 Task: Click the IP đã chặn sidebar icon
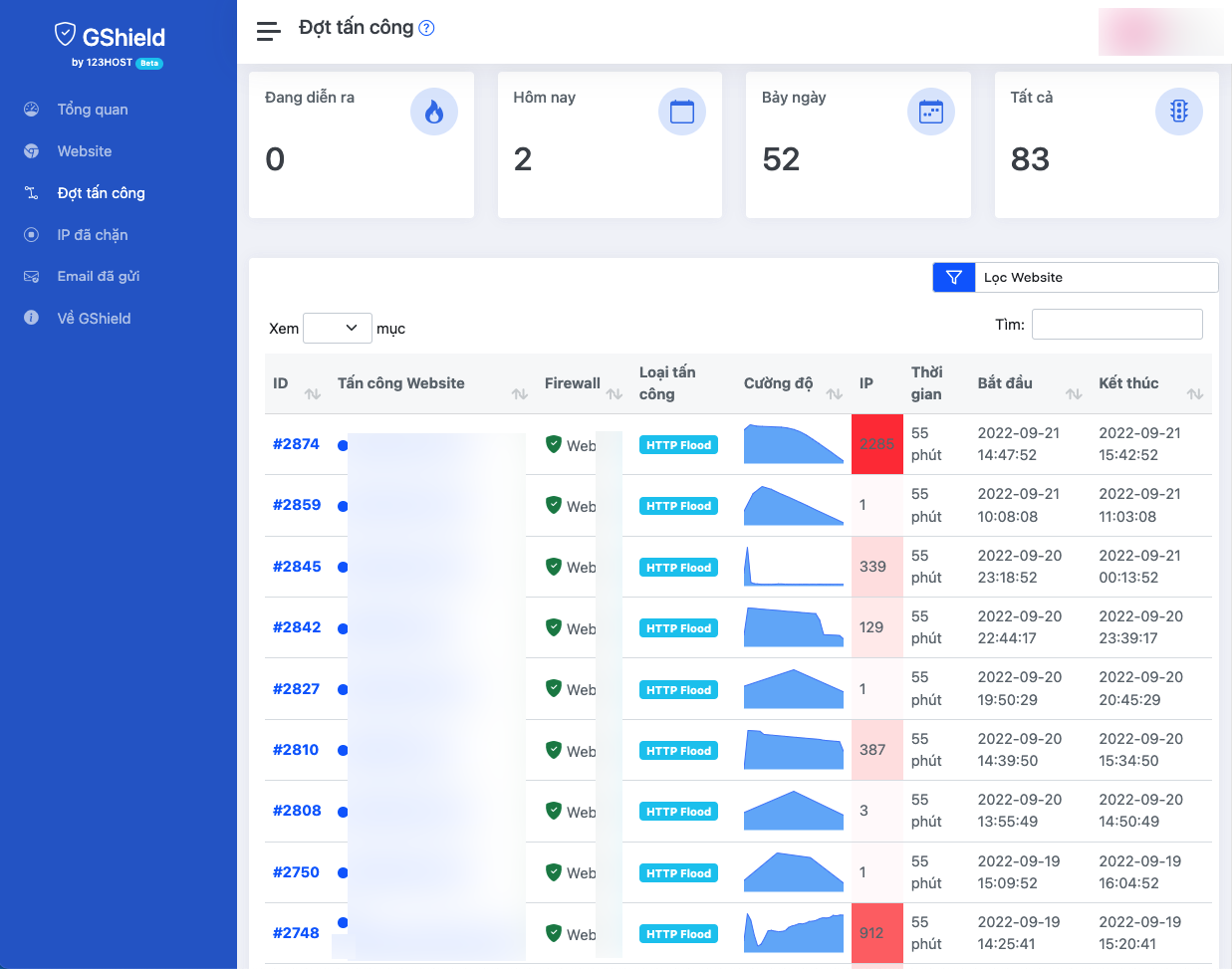[33, 234]
